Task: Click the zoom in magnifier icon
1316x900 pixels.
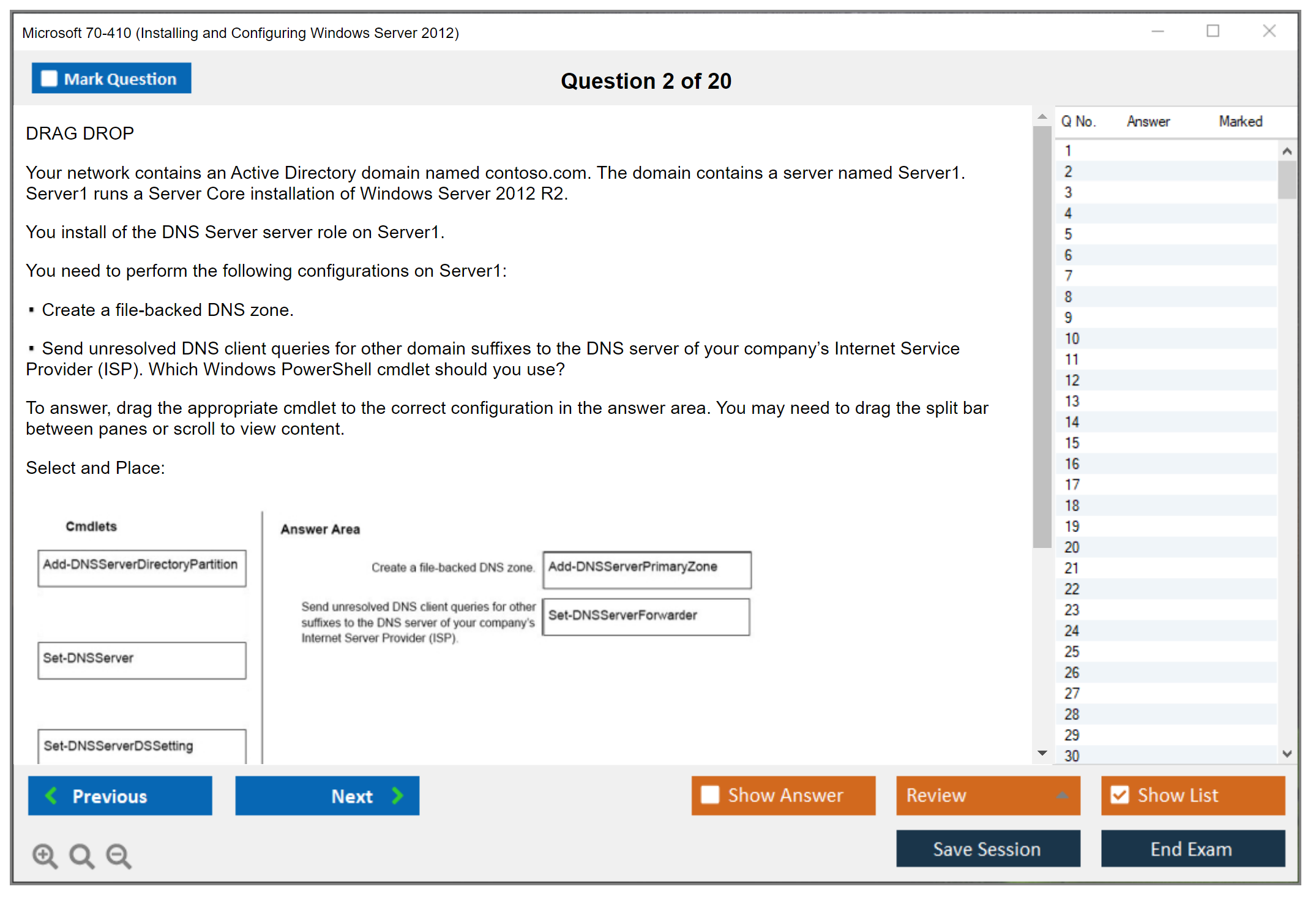Action: point(44,855)
